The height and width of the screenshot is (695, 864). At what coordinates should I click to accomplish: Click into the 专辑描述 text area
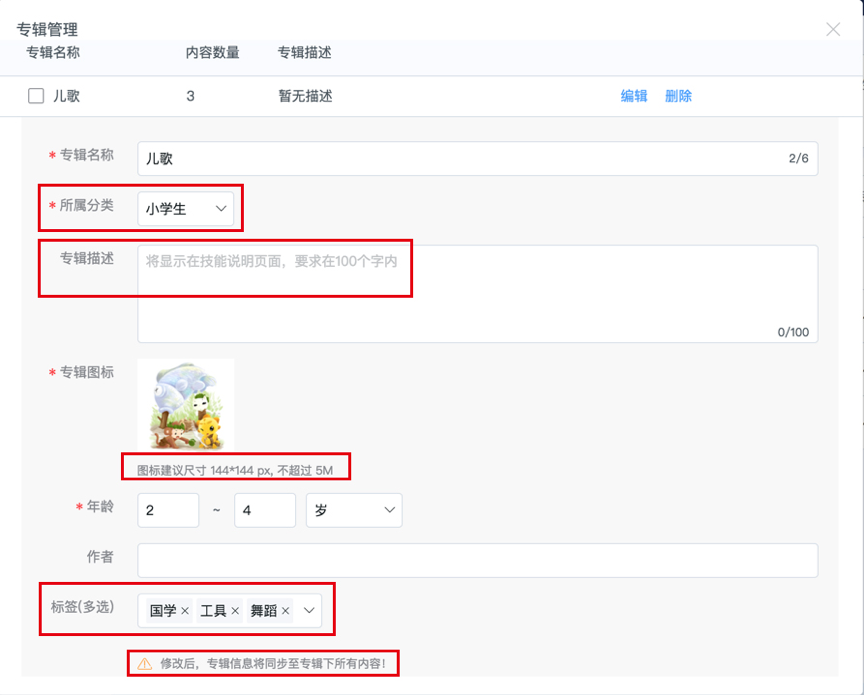(x=478, y=294)
